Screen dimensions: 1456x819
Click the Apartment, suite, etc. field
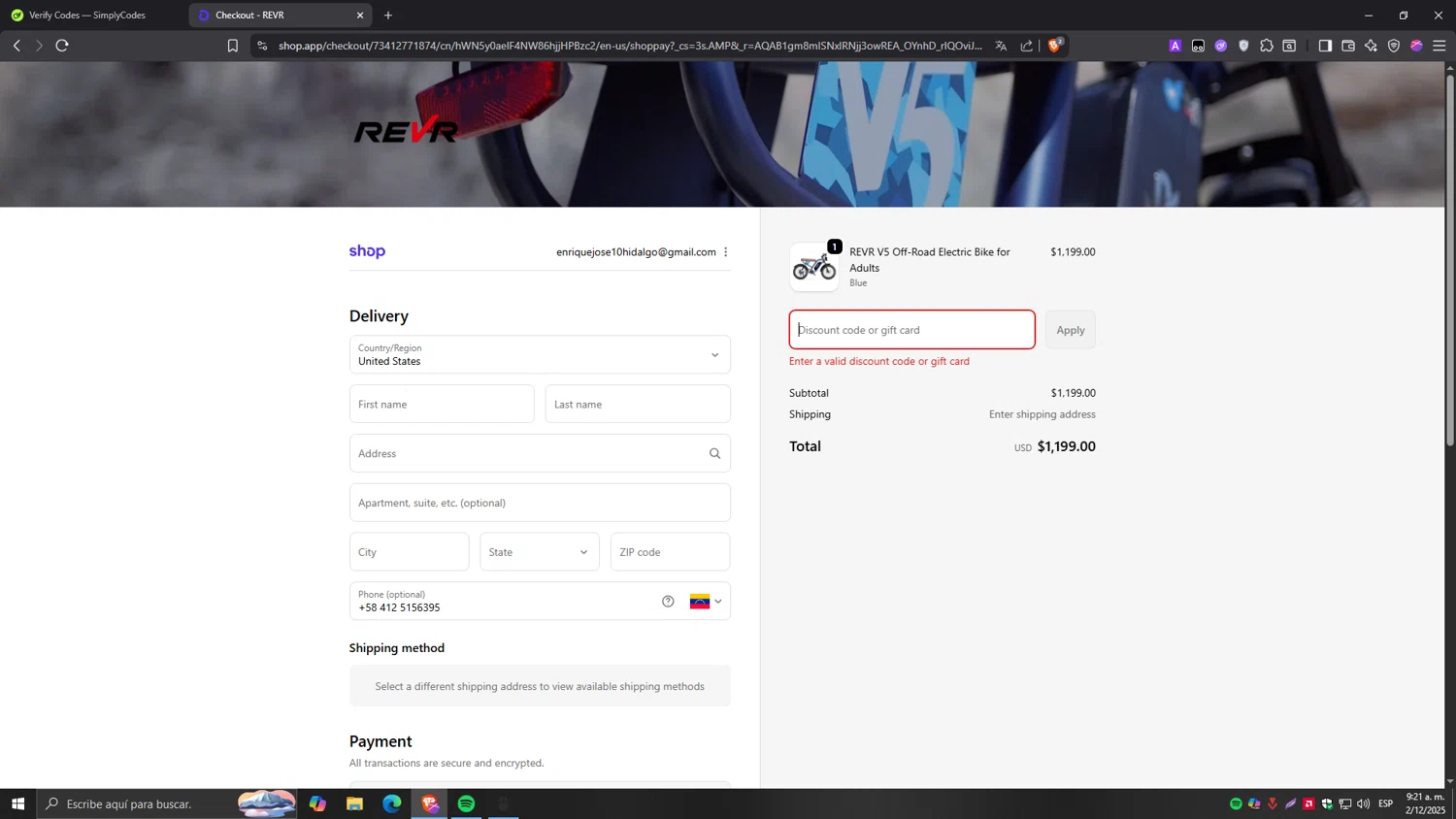coord(540,503)
